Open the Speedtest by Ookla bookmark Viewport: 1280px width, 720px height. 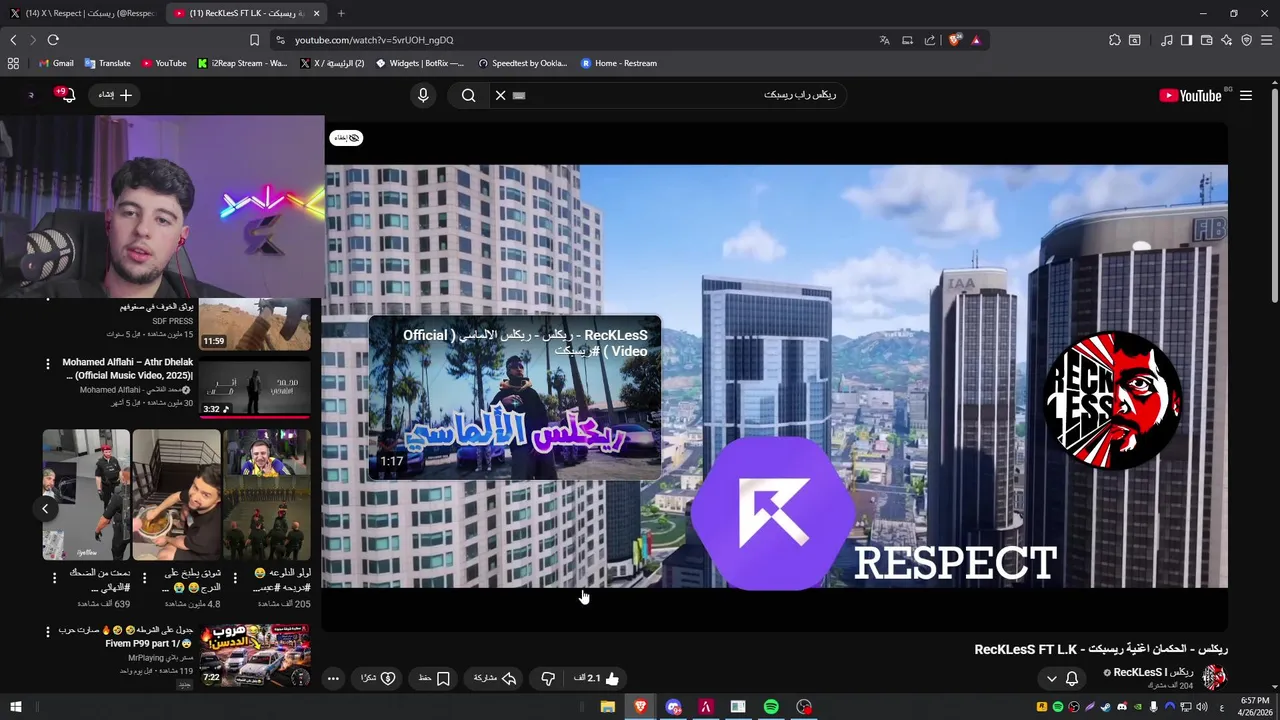(x=522, y=63)
